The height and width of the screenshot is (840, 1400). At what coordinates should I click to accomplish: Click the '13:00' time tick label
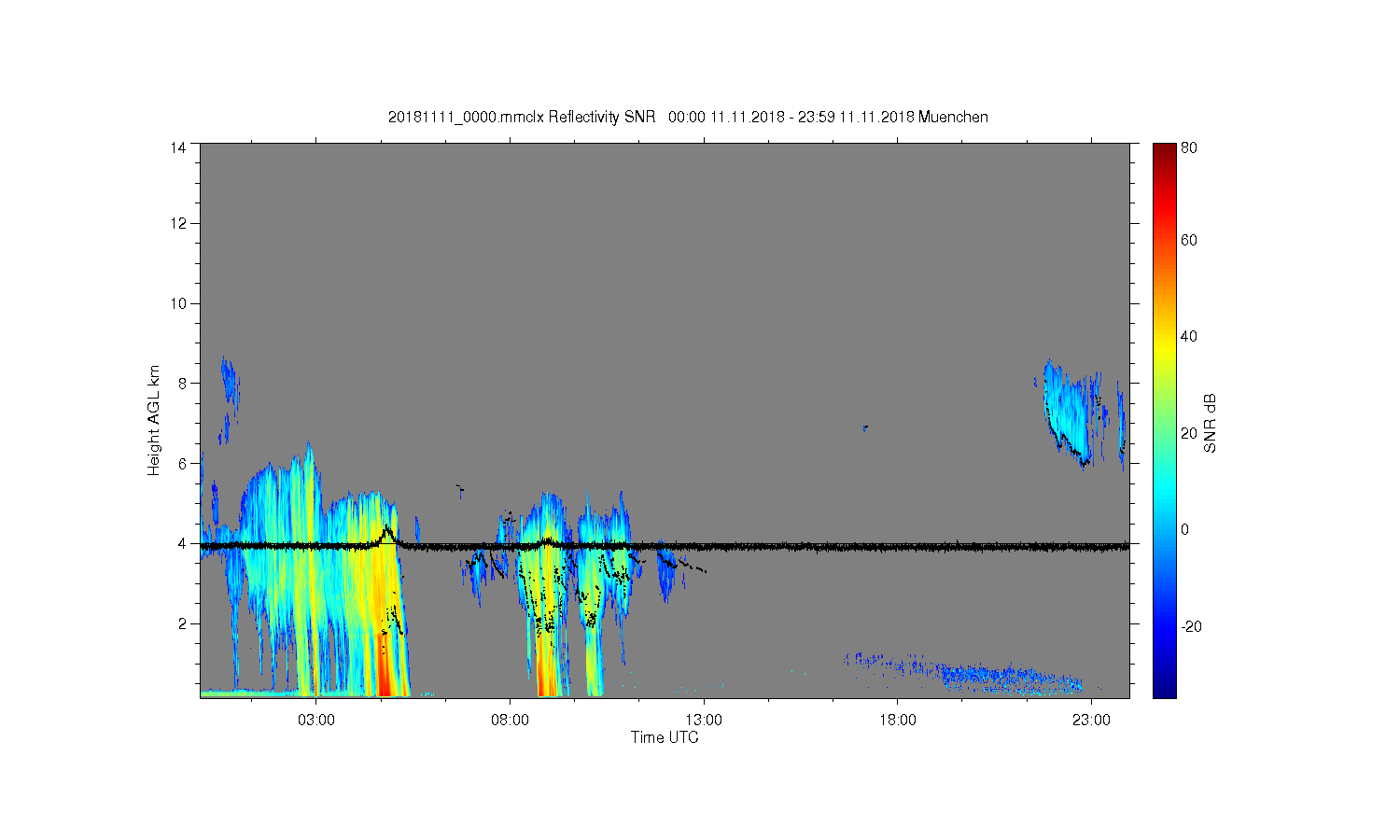(704, 721)
